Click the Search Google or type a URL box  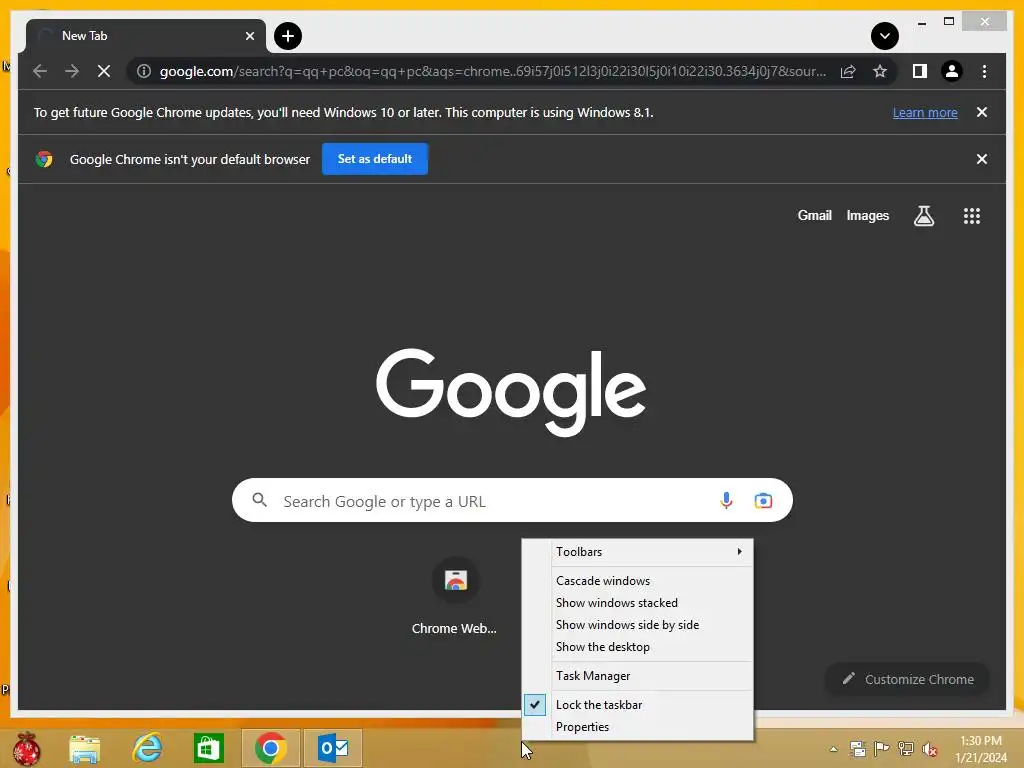point(512,500)
